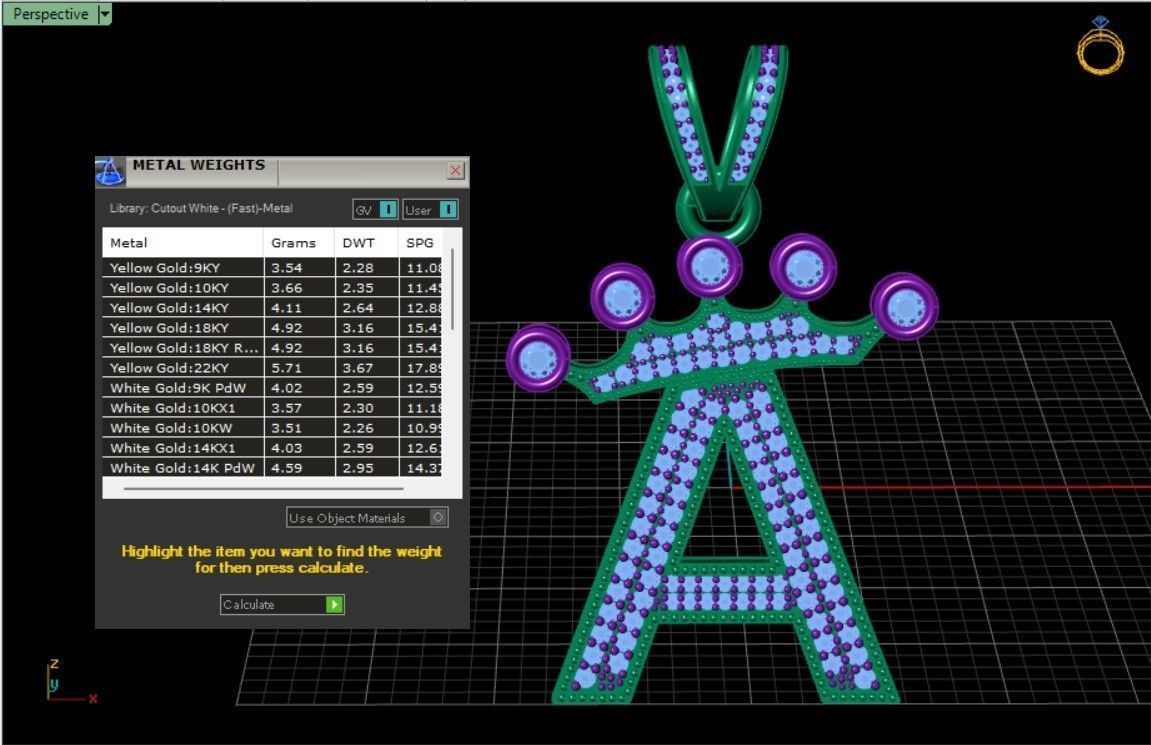Click the Library: Cutout White - (Fast)-Metal label
This screenshot has width=1151, height=745.
pyautogui.click(x=201, y=208)
